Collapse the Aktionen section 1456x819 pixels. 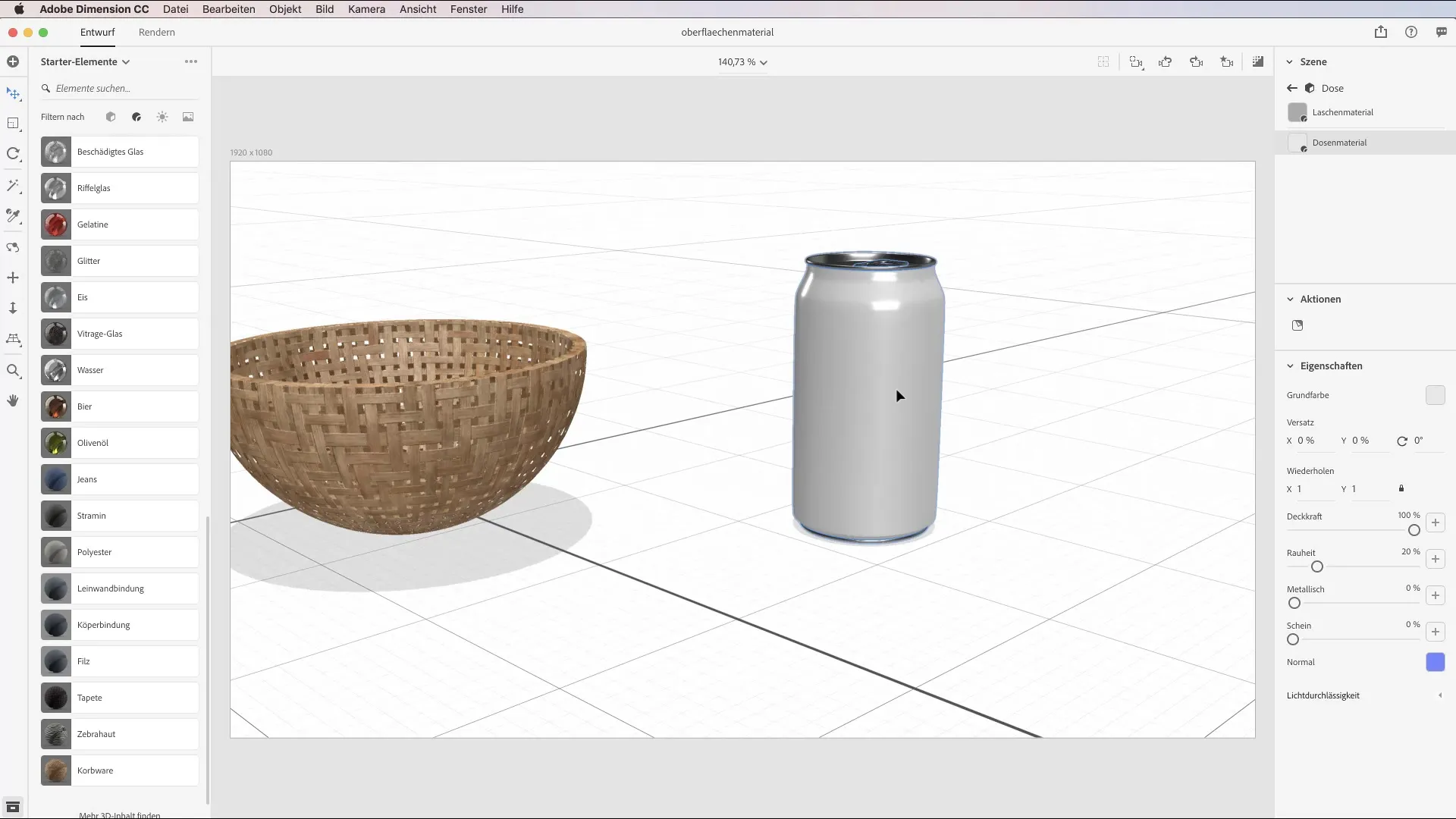point(1290,299)
